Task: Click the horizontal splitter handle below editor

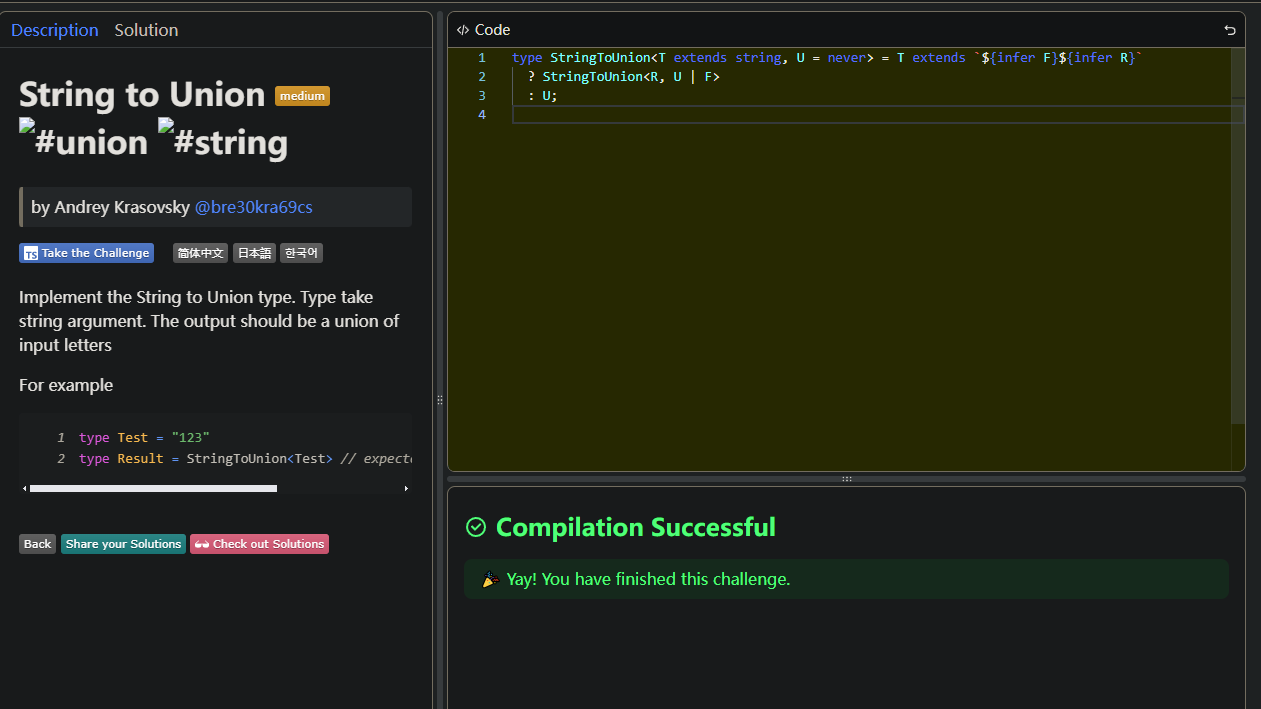Action: tap(846, 479)
